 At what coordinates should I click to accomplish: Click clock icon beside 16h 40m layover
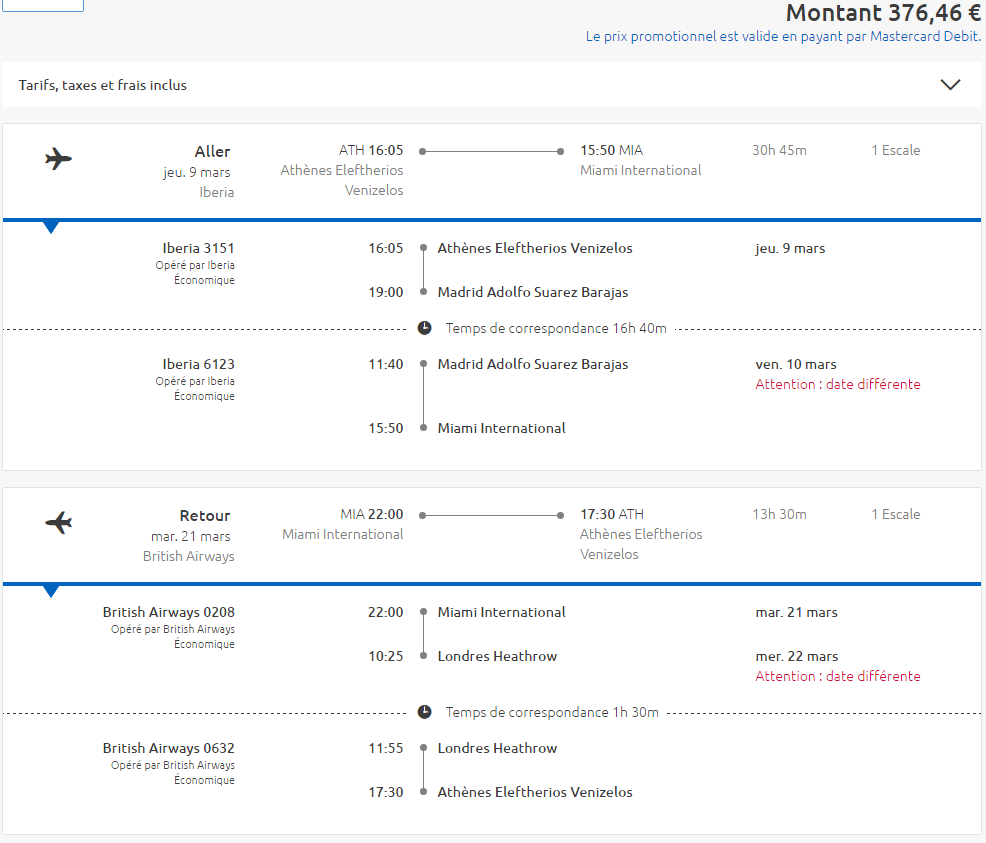click(x=424, y=328)
